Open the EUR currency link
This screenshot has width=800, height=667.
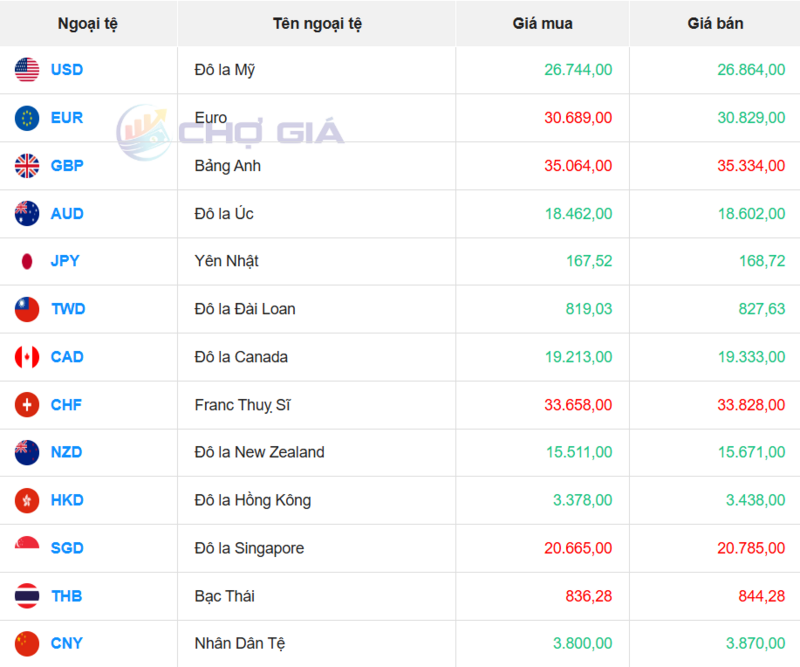tap(67, 118)
